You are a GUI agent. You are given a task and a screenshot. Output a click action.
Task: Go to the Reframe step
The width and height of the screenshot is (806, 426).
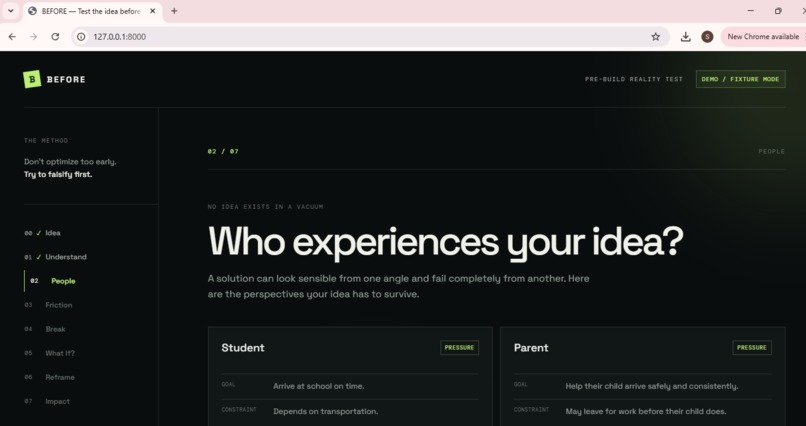tap(60, 377)
